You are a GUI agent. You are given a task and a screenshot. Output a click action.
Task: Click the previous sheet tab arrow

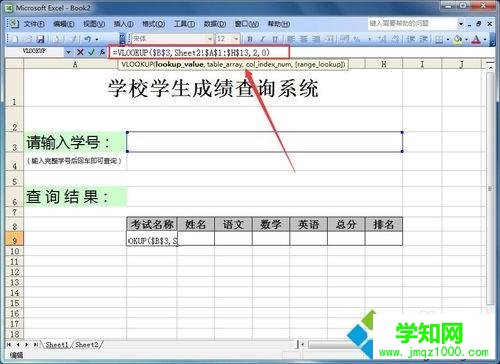point(18,344)
